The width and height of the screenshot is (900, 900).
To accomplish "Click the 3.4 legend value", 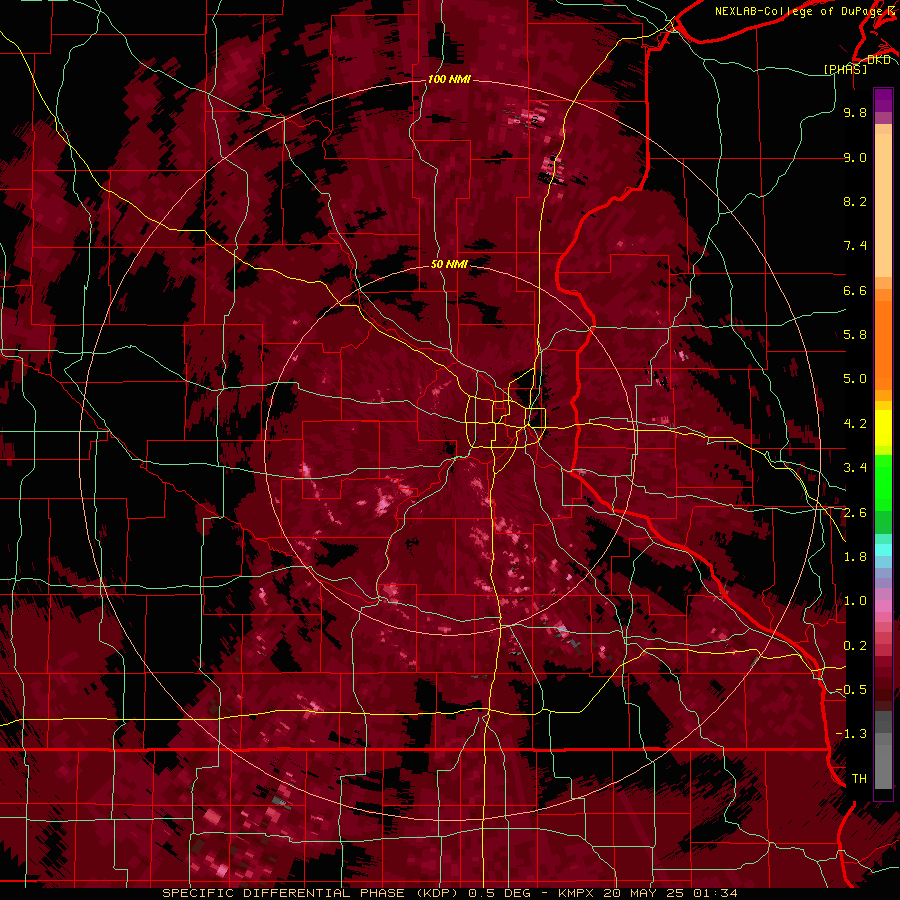I will 855,468.
